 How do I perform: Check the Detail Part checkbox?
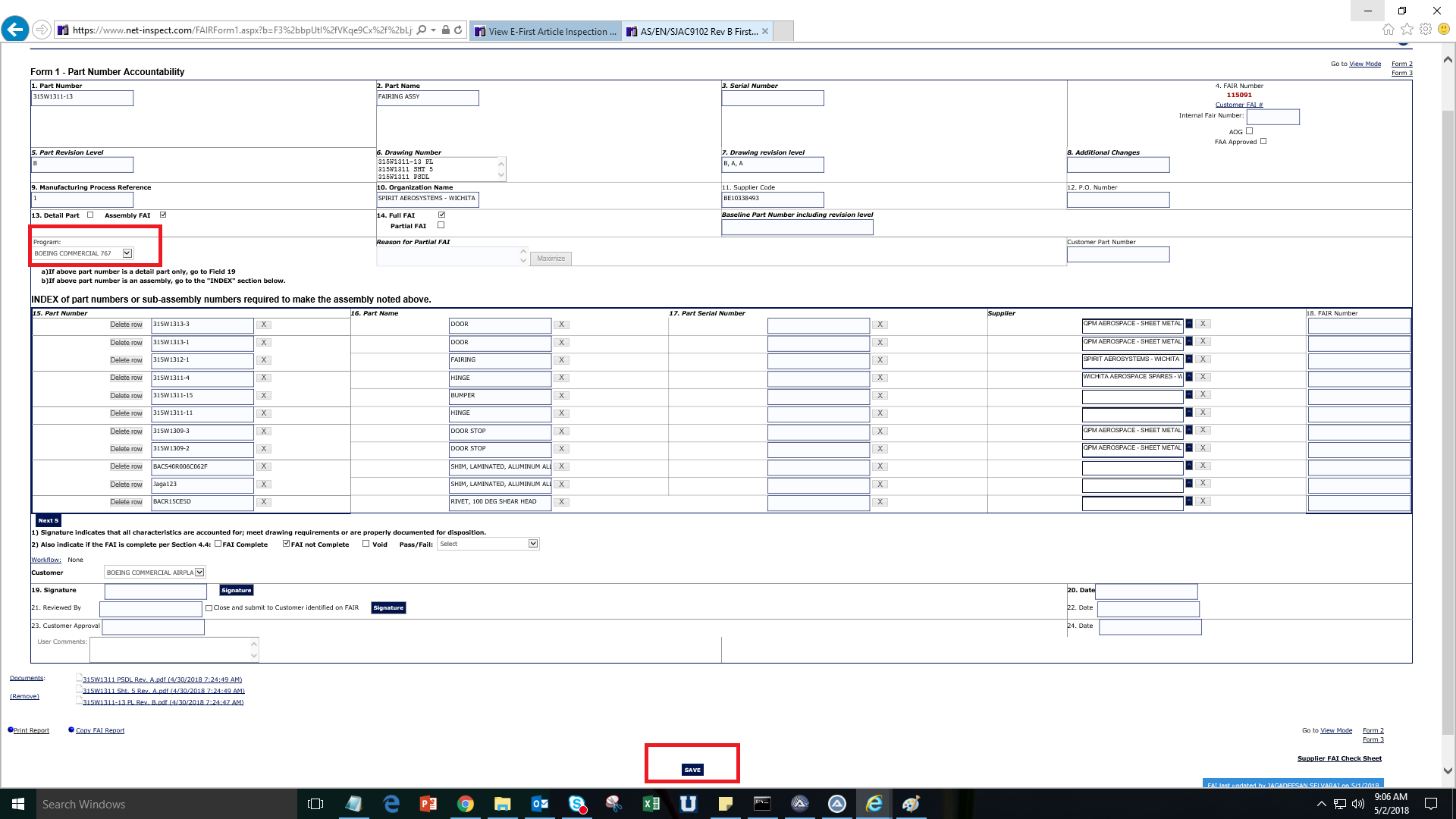click(90, 215)
